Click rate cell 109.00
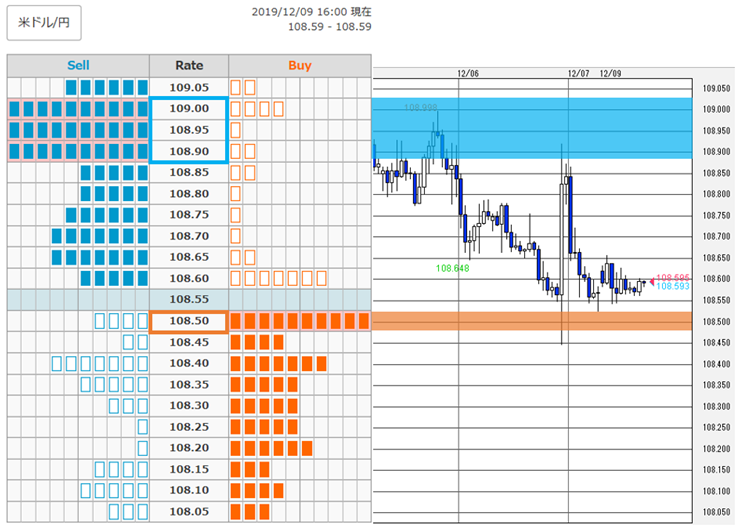 [x=189, y=109]
